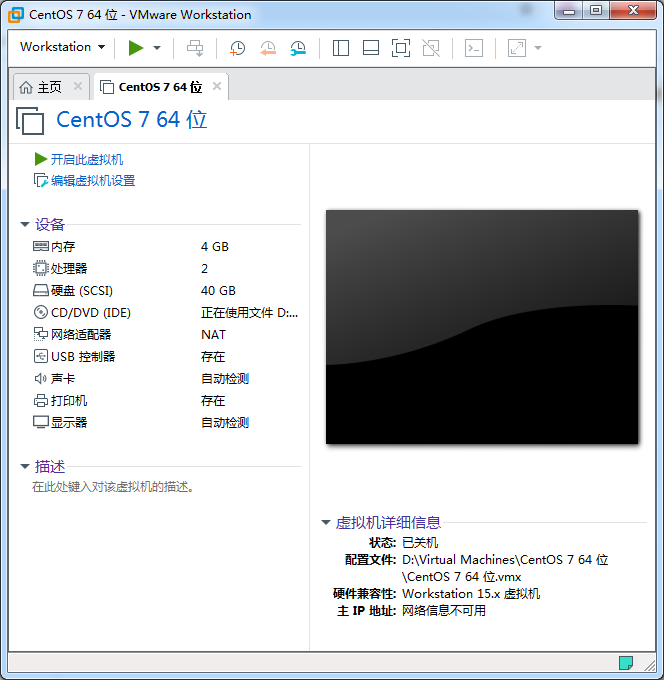The image size is (664, 680).
Task: Click the 40 GB disk value
Action: (x=218, y=291)
